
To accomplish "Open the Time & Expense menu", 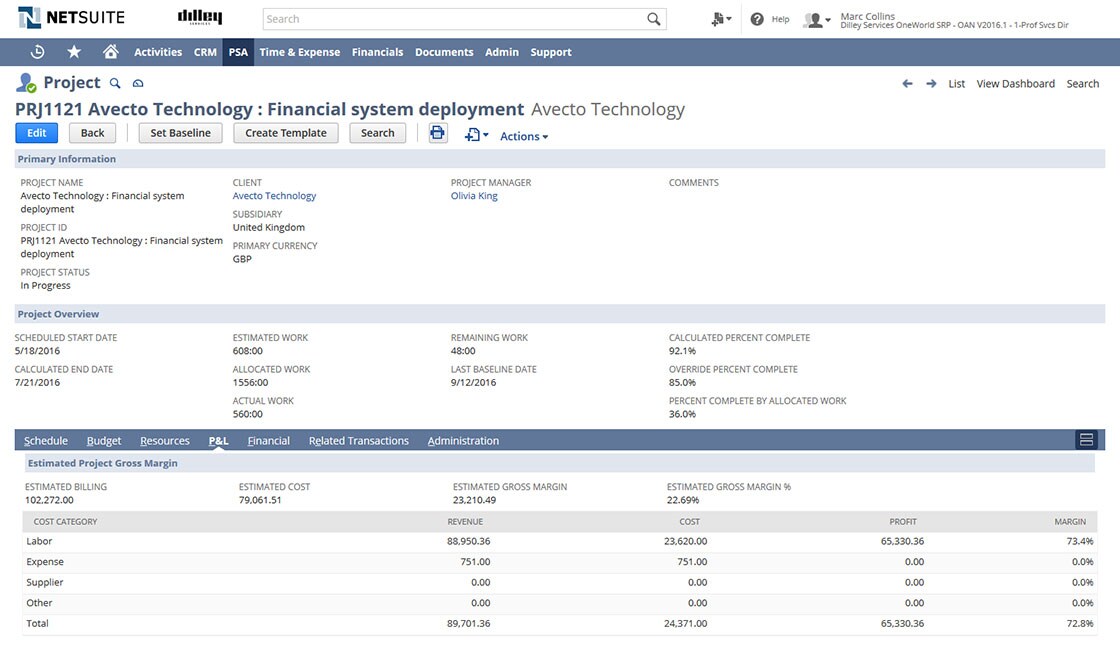I will (299, 52).
